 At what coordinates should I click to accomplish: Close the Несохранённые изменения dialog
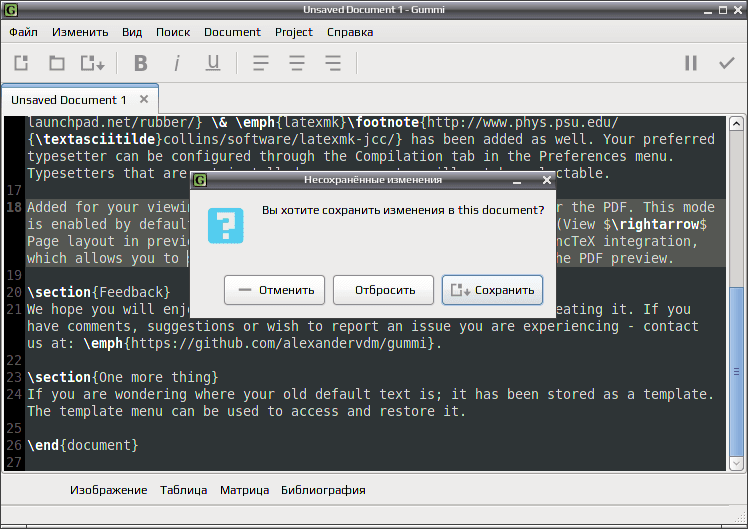click(x=547, y=180)
